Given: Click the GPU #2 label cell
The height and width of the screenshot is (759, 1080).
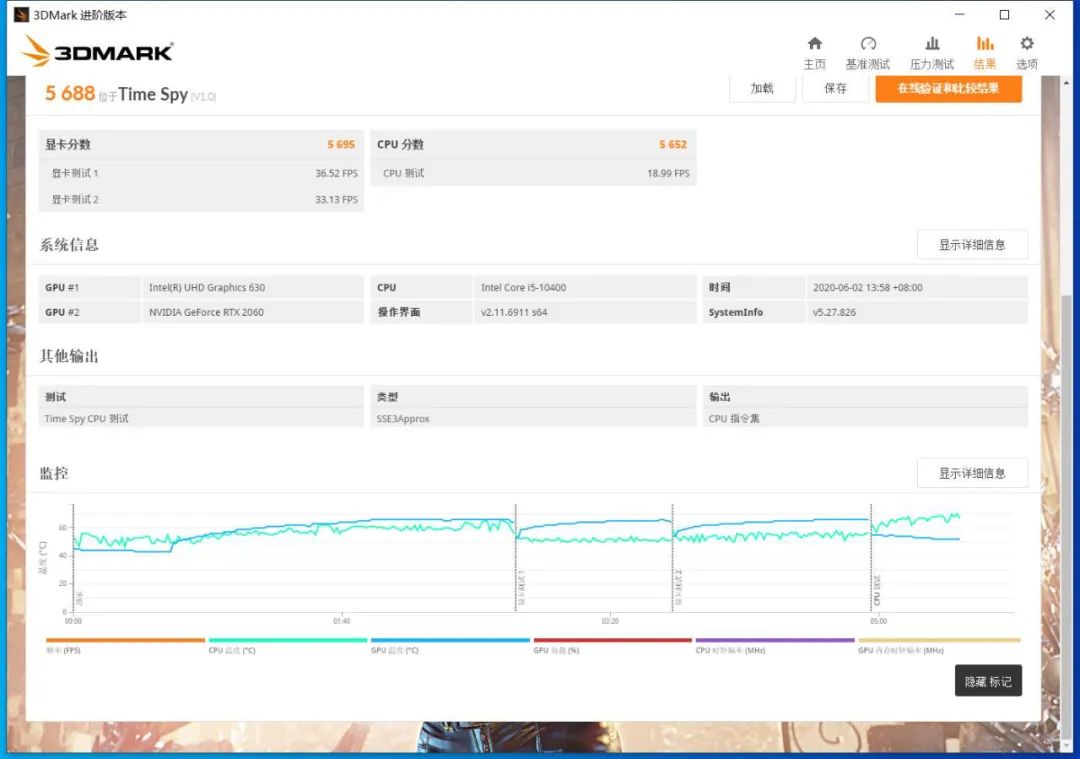Looking at the screenshot, I should [90, 312].
